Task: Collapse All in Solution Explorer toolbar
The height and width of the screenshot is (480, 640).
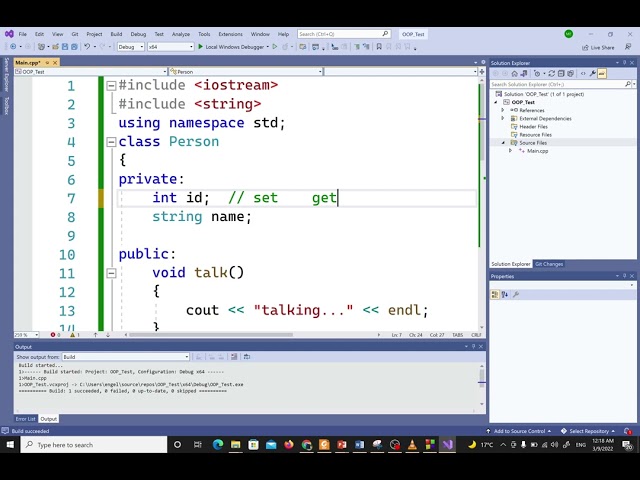Action: (x=561, y=73)
